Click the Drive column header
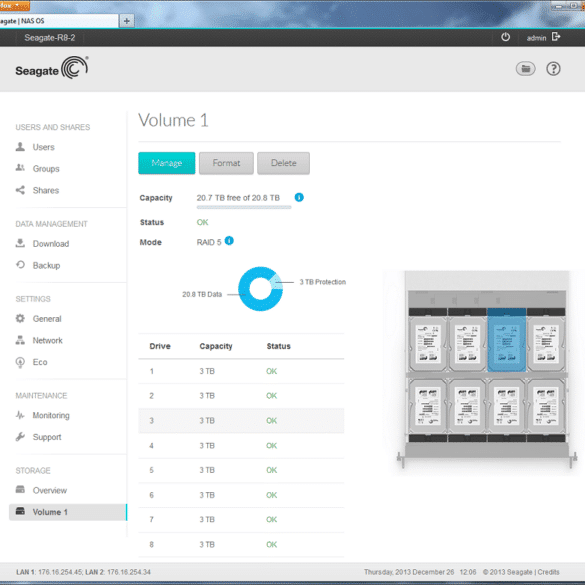This screenshot has width=585, height=585. pos(160,346)
